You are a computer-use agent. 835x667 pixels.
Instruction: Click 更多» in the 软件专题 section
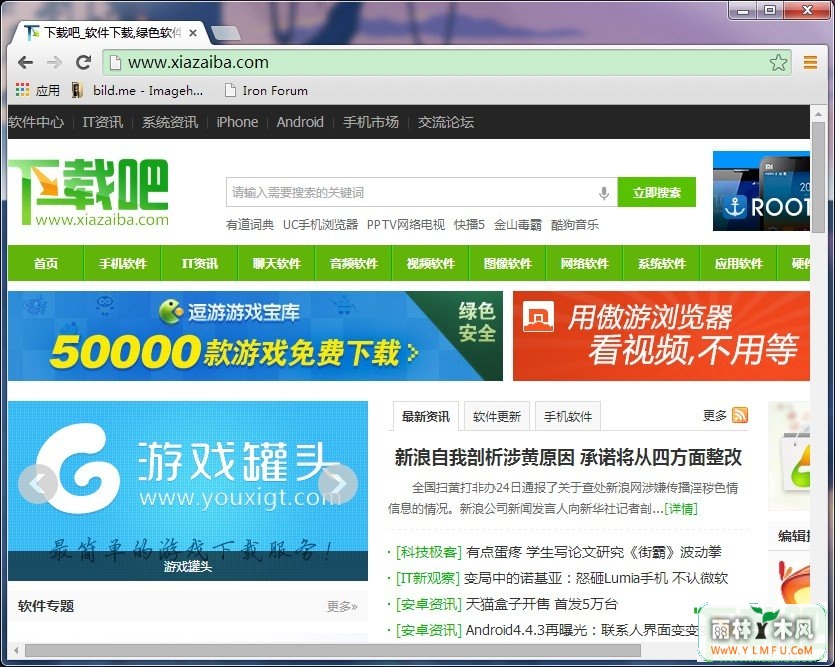coord(341,606)
